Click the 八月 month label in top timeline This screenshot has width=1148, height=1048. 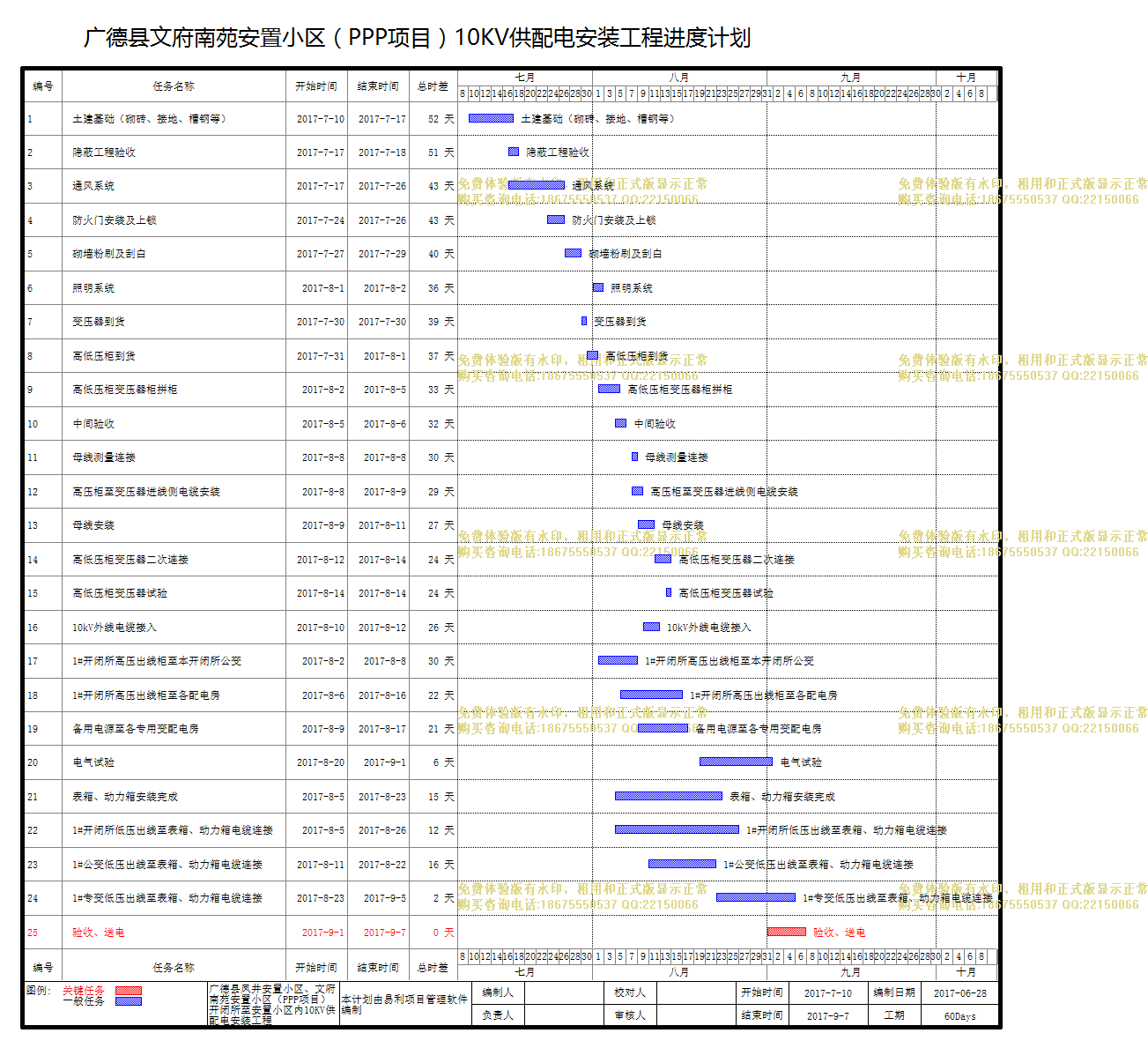(679, 78)
